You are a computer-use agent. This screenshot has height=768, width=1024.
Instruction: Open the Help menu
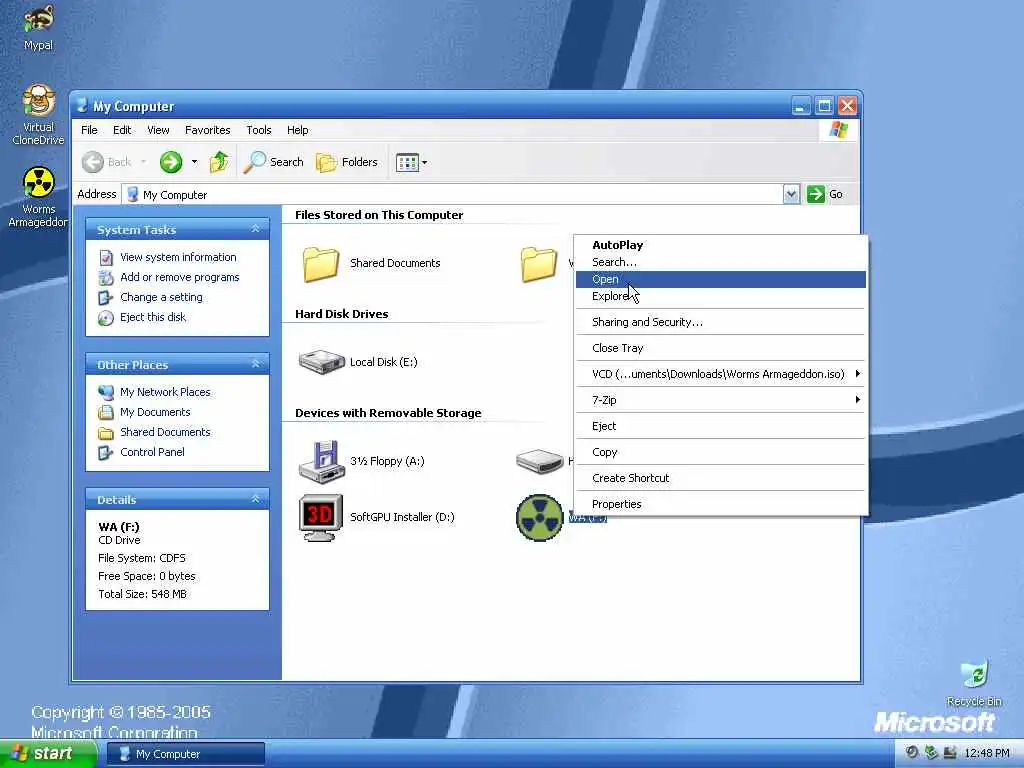tap(297, 130)
